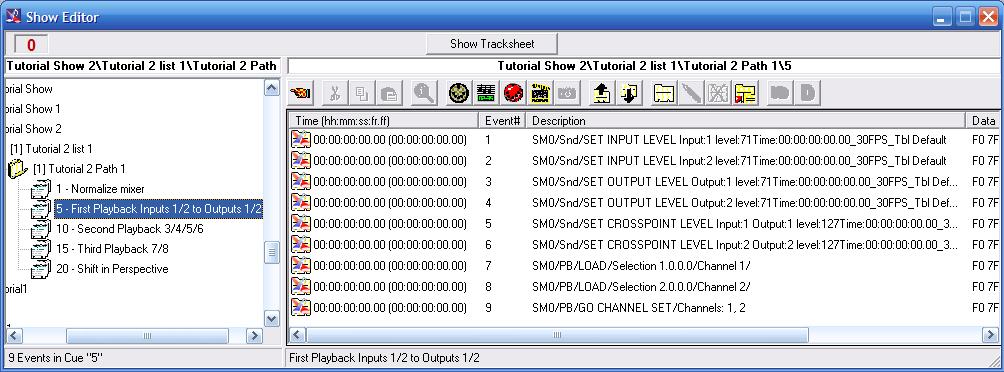This screenshot has width=1004, height=372.
Task: Select event 4 SET OUTPUT LEVEL Output:2 row
Action: click(644, 203)
